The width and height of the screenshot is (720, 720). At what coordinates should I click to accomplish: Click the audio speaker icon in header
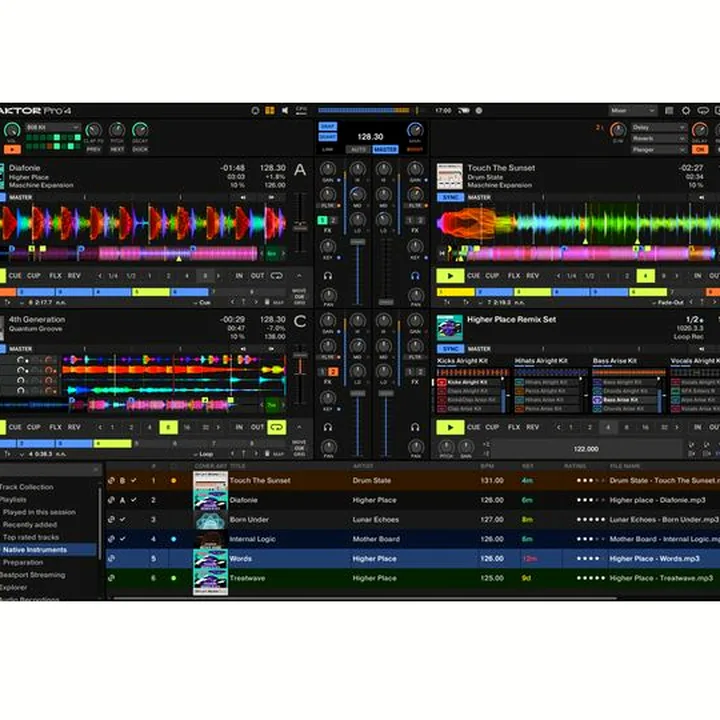pyautogui.click(x=285, y=111)
